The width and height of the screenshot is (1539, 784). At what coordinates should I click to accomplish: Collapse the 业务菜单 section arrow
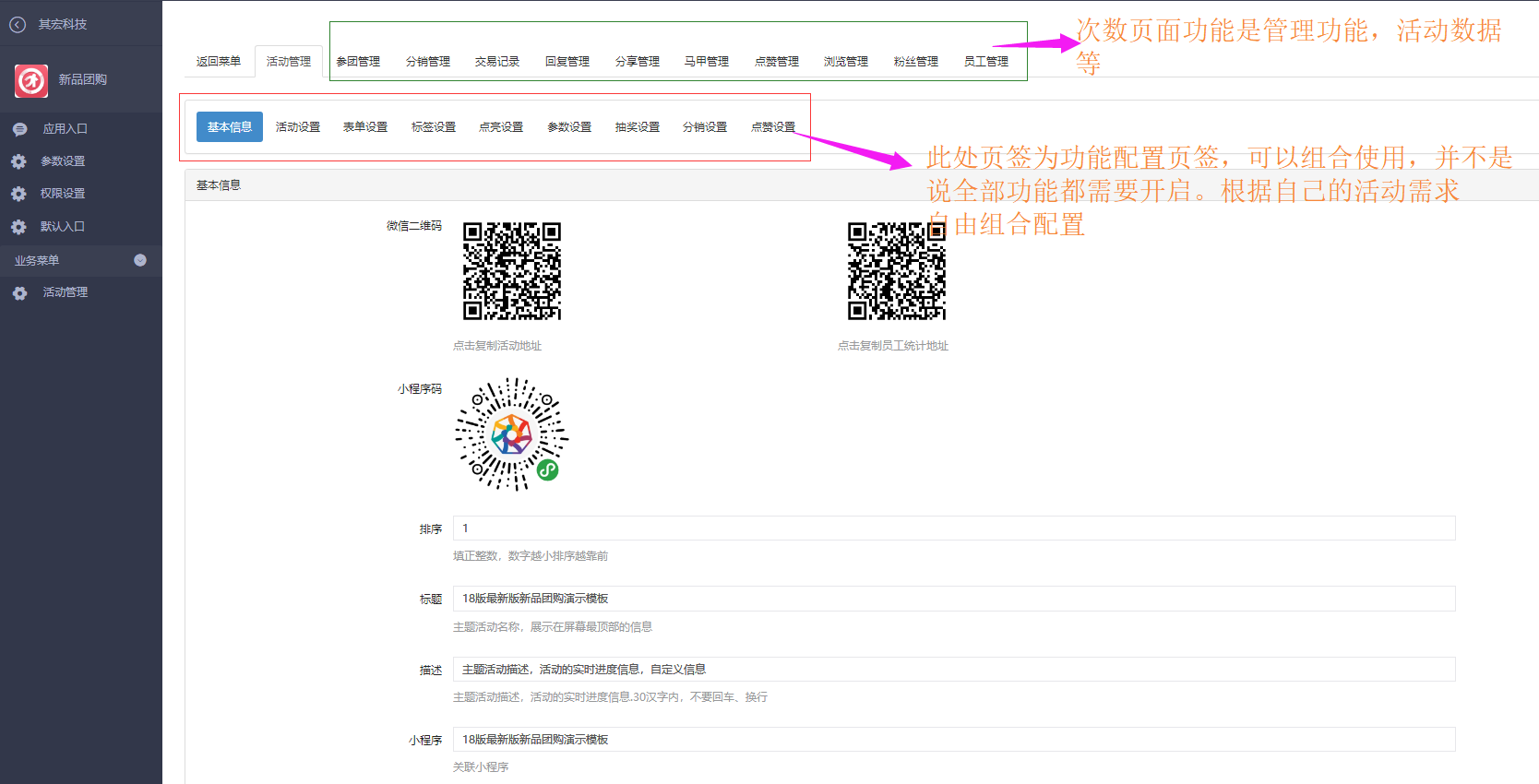(x=140, y=260)
